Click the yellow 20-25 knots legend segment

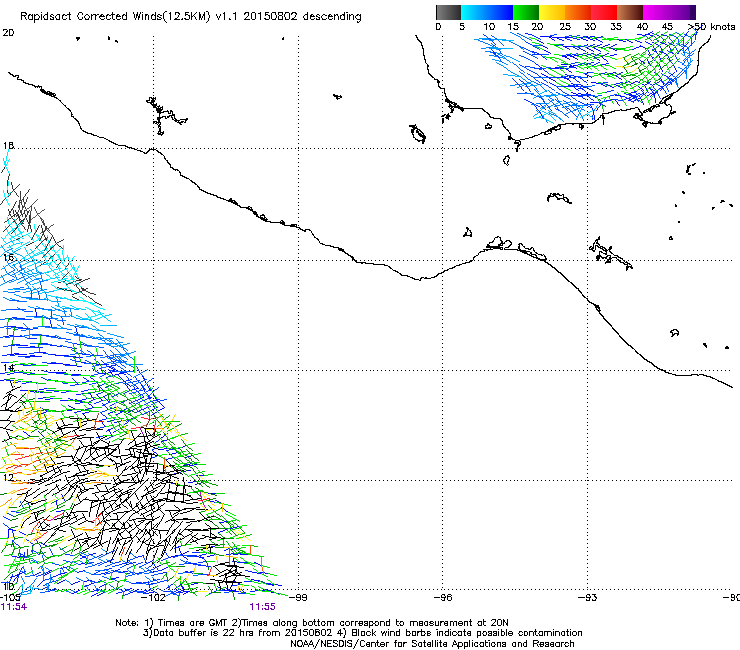click(x=552, y=12)
